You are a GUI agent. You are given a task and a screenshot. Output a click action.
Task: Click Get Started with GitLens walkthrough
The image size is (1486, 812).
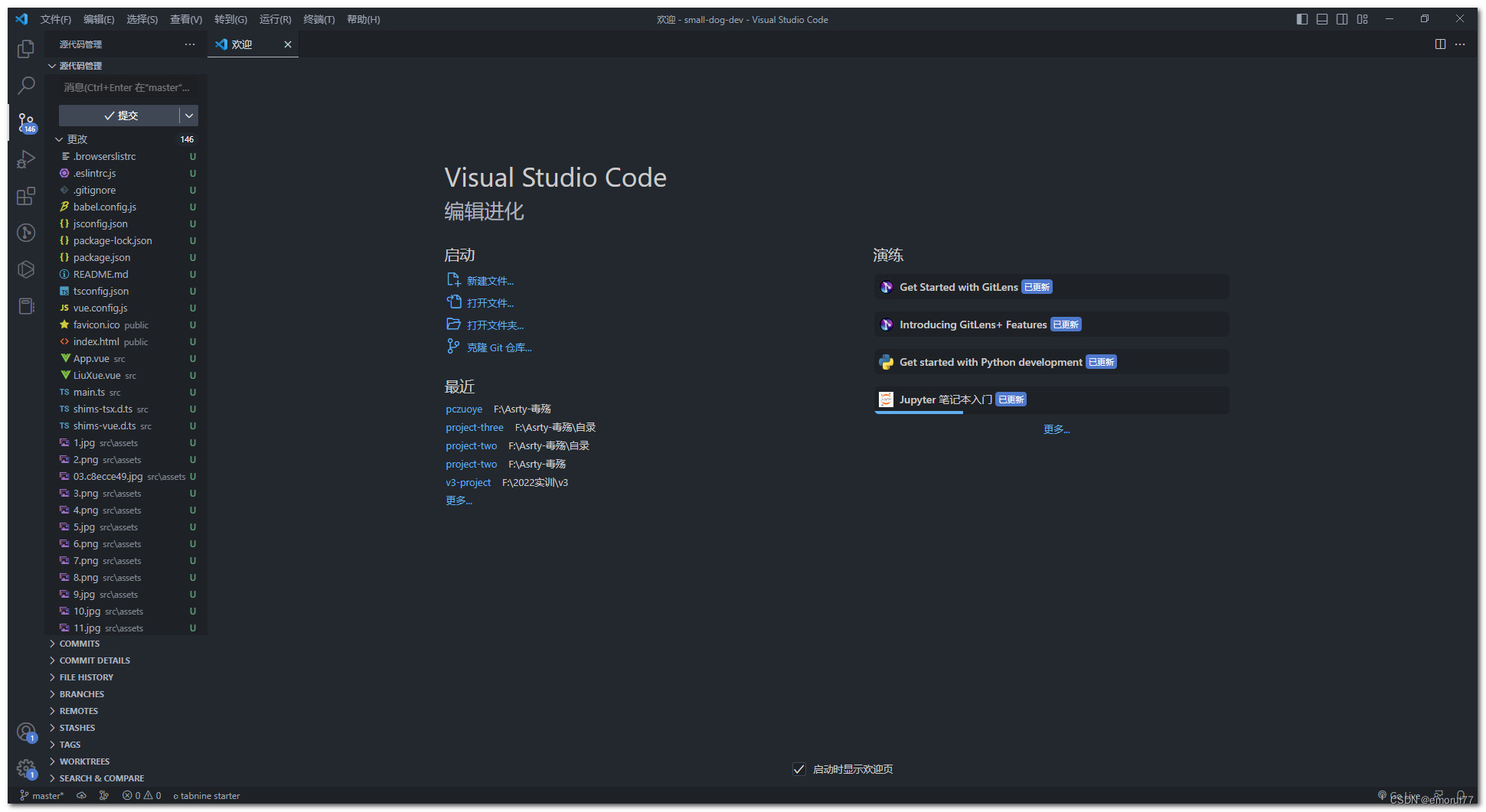pyautogui.click(x=1051, y=287)
